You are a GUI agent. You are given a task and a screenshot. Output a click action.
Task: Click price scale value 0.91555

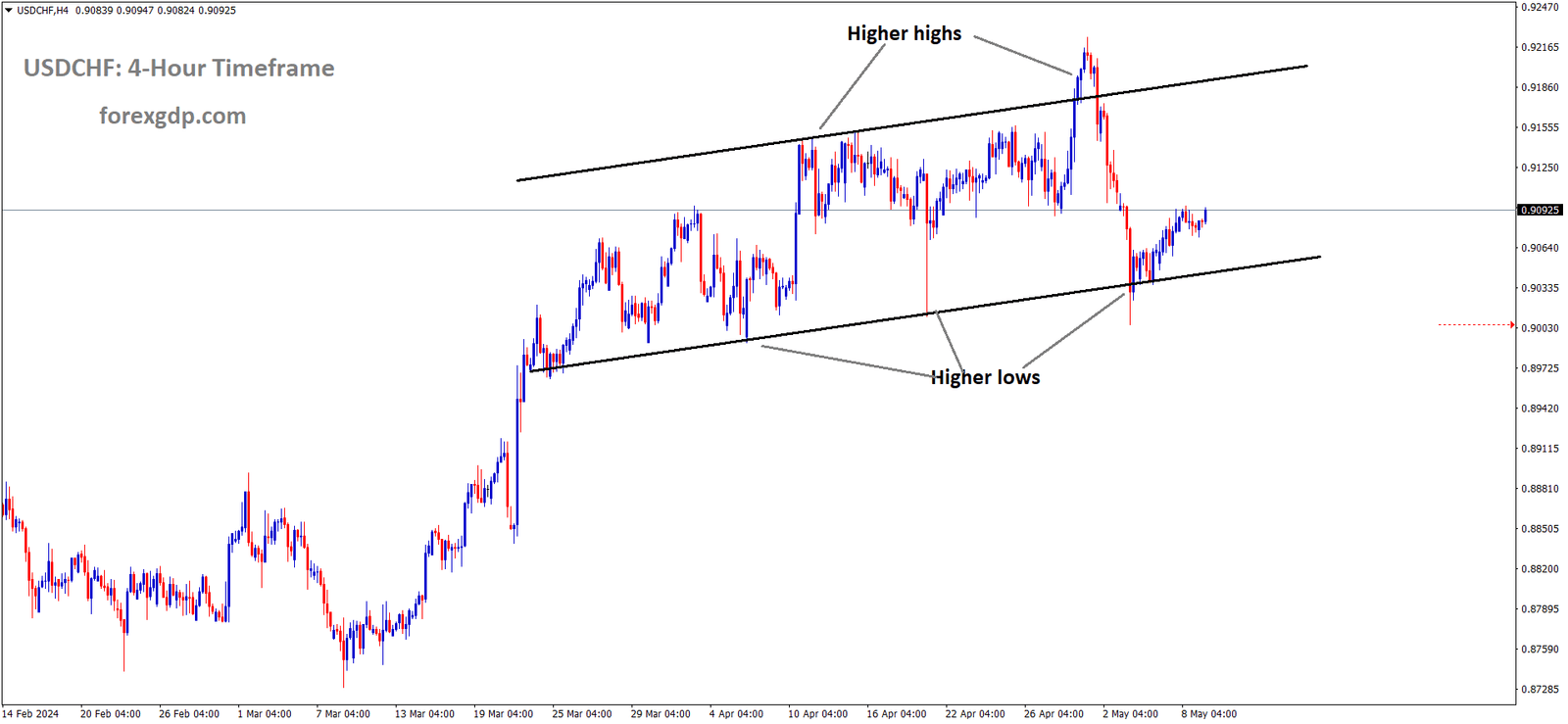coord(1540,127)
